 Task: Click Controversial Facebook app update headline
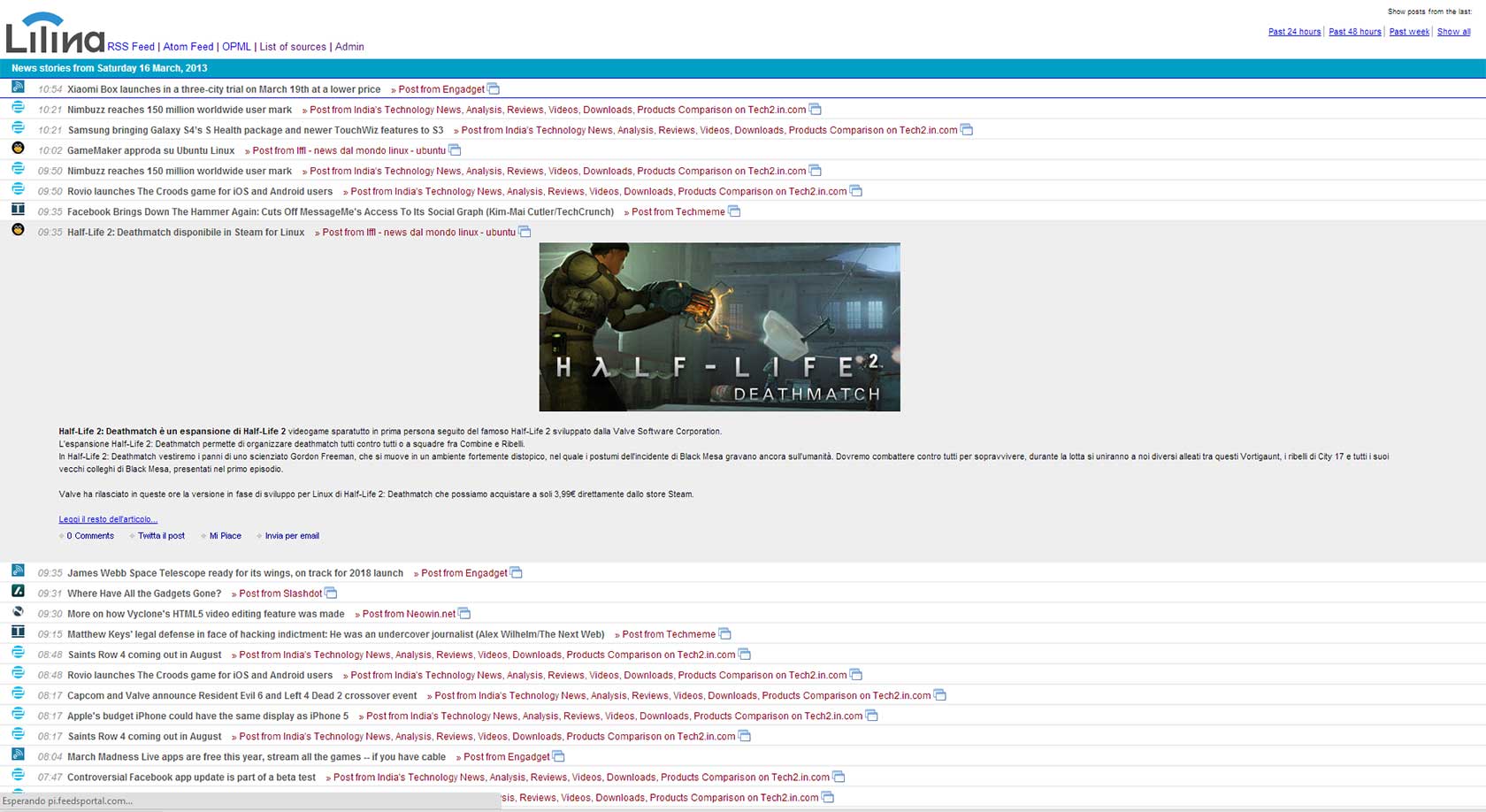coord(191,778)
